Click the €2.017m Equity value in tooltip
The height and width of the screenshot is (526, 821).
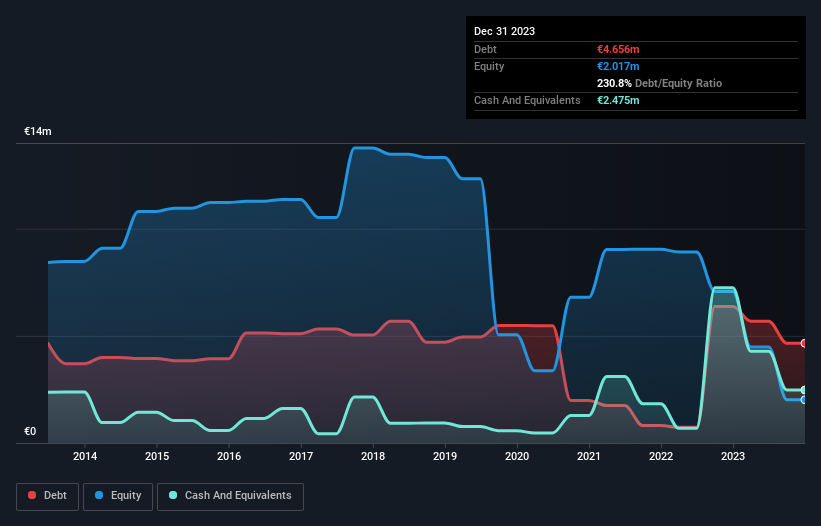[618, 66]
